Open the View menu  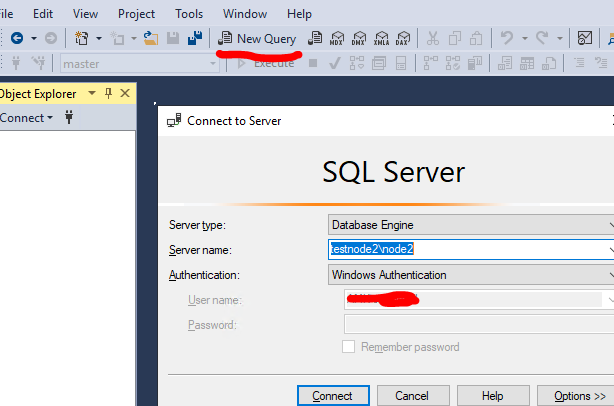[x=85, y=14]
